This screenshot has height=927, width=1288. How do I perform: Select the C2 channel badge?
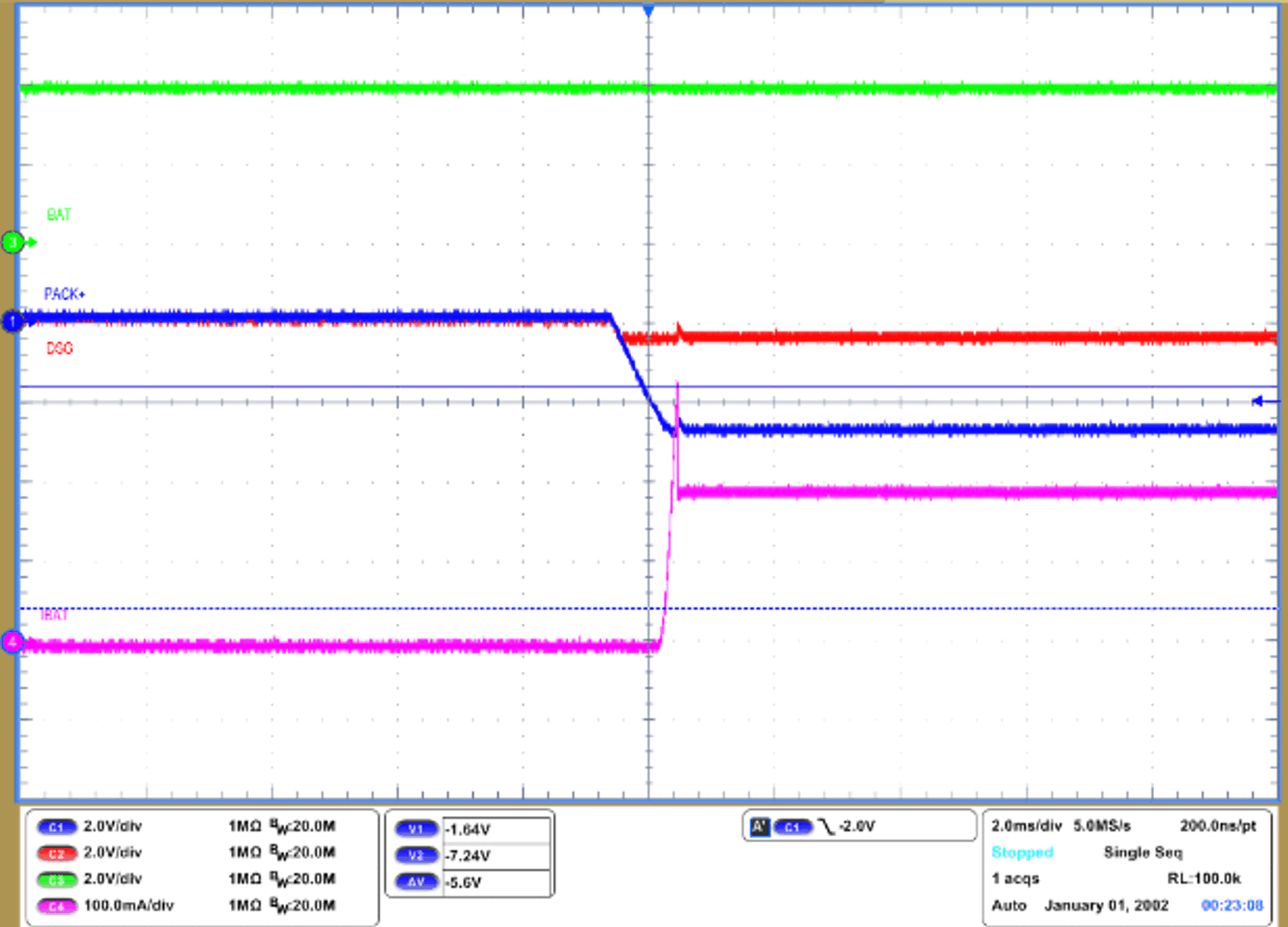coord(56,852)
